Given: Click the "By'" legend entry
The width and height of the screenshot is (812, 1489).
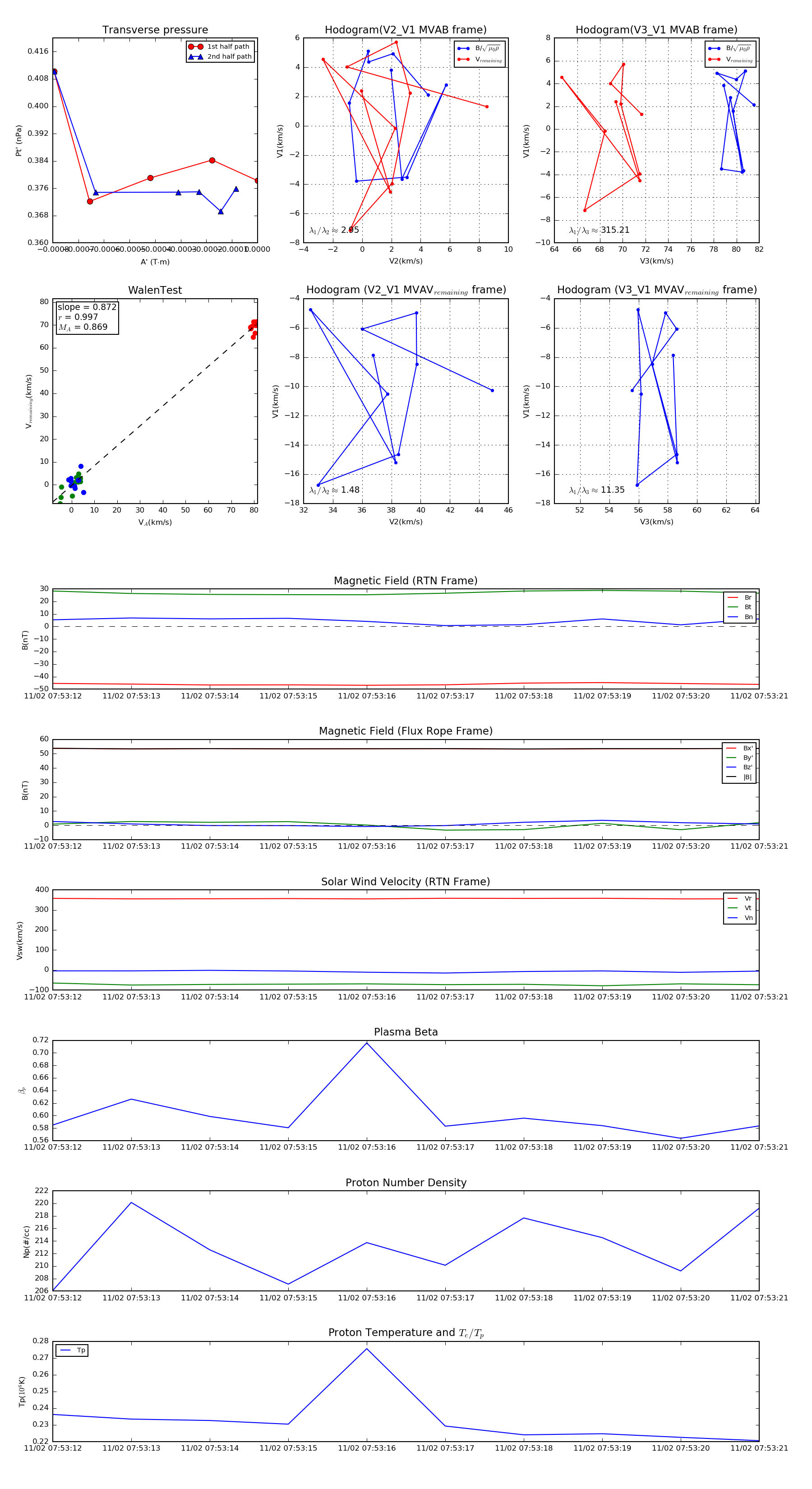Looking at the screenshot, I should tap(739, 758).
